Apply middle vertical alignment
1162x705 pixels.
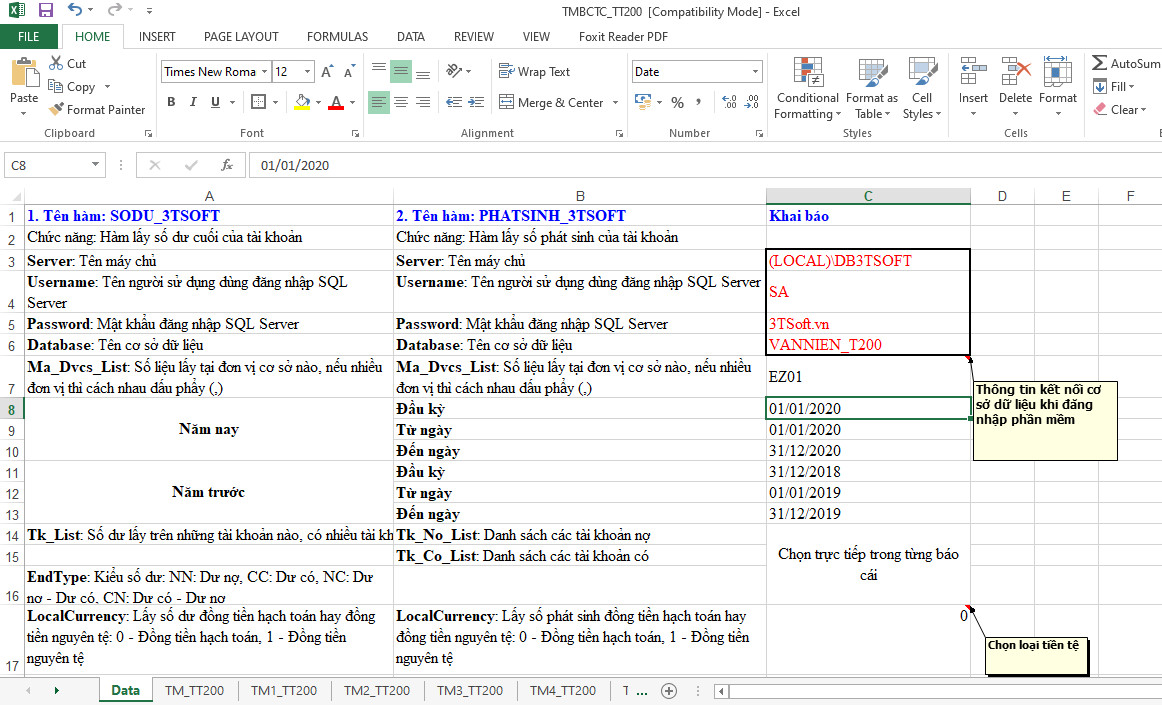coord(401,71)
